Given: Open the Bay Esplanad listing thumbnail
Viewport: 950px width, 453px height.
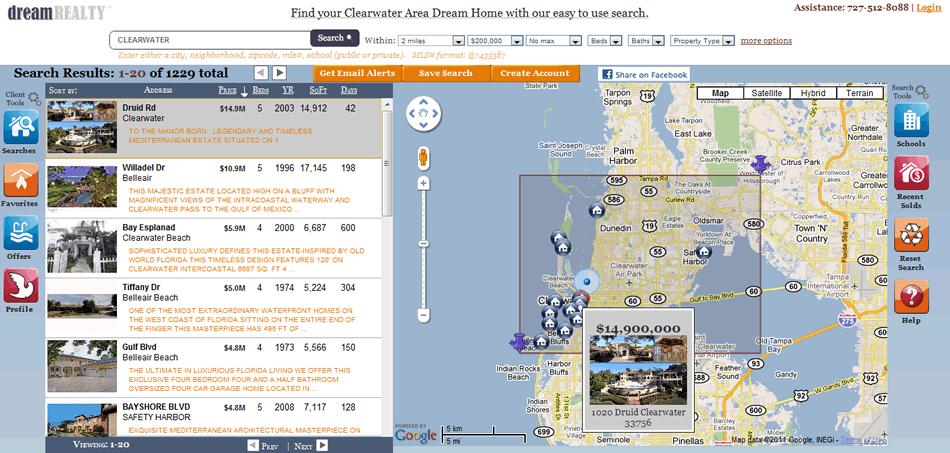Looking at the screenshot, I should [x=82, y=246].
